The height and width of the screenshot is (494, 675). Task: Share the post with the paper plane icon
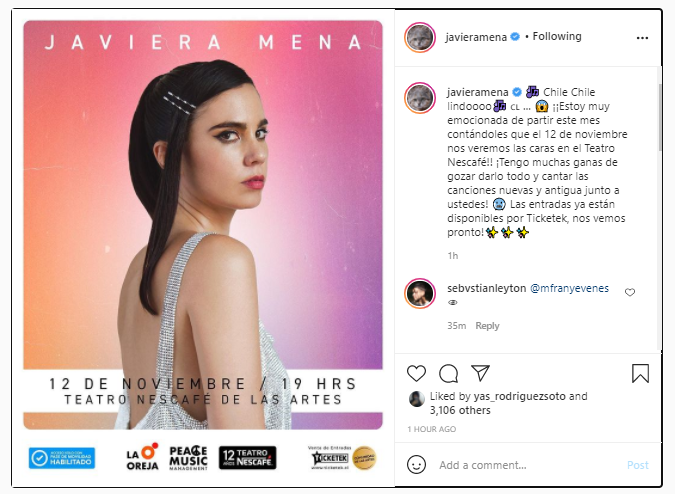pos(480,373)
